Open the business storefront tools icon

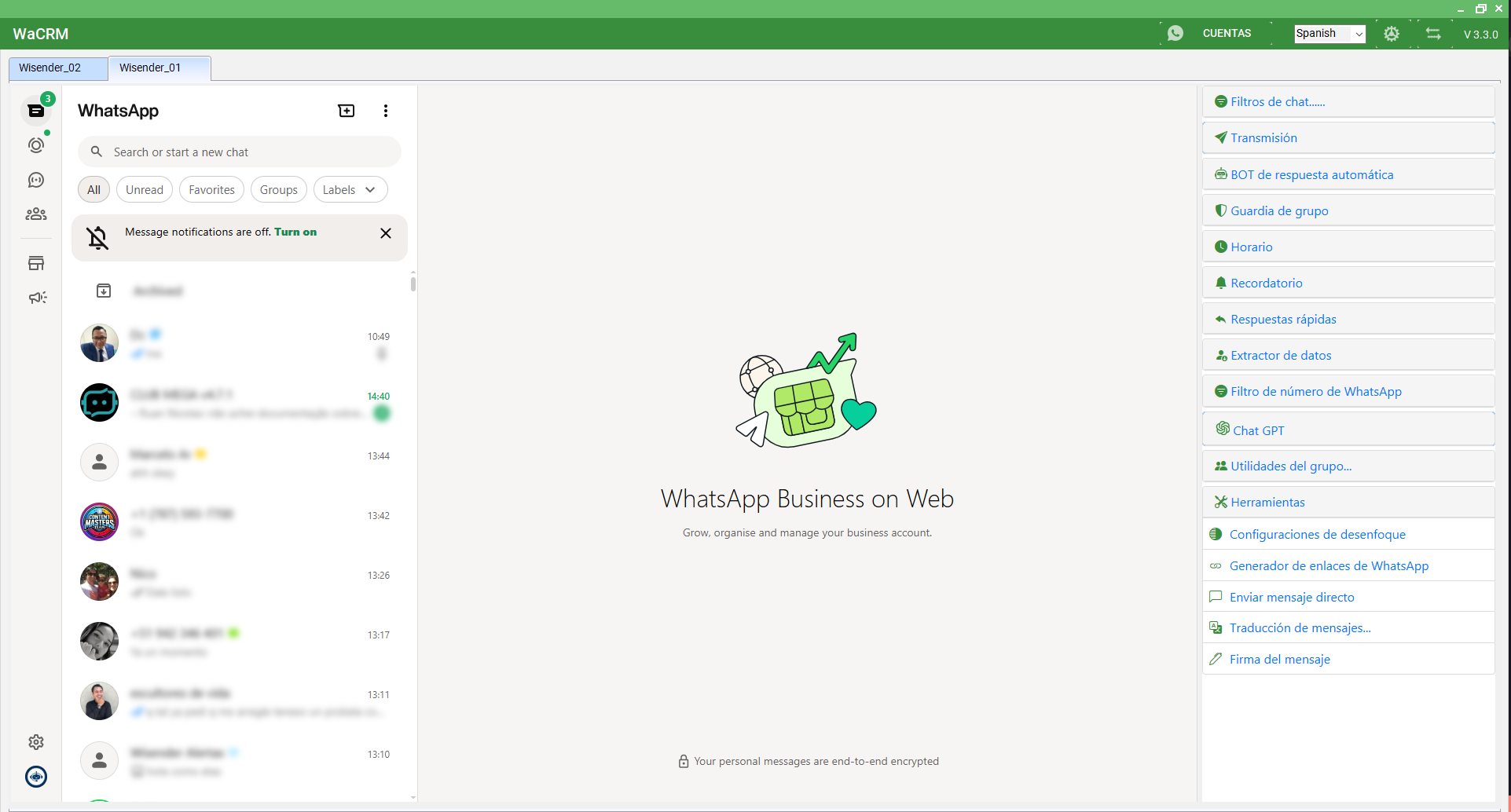[36, 263]
